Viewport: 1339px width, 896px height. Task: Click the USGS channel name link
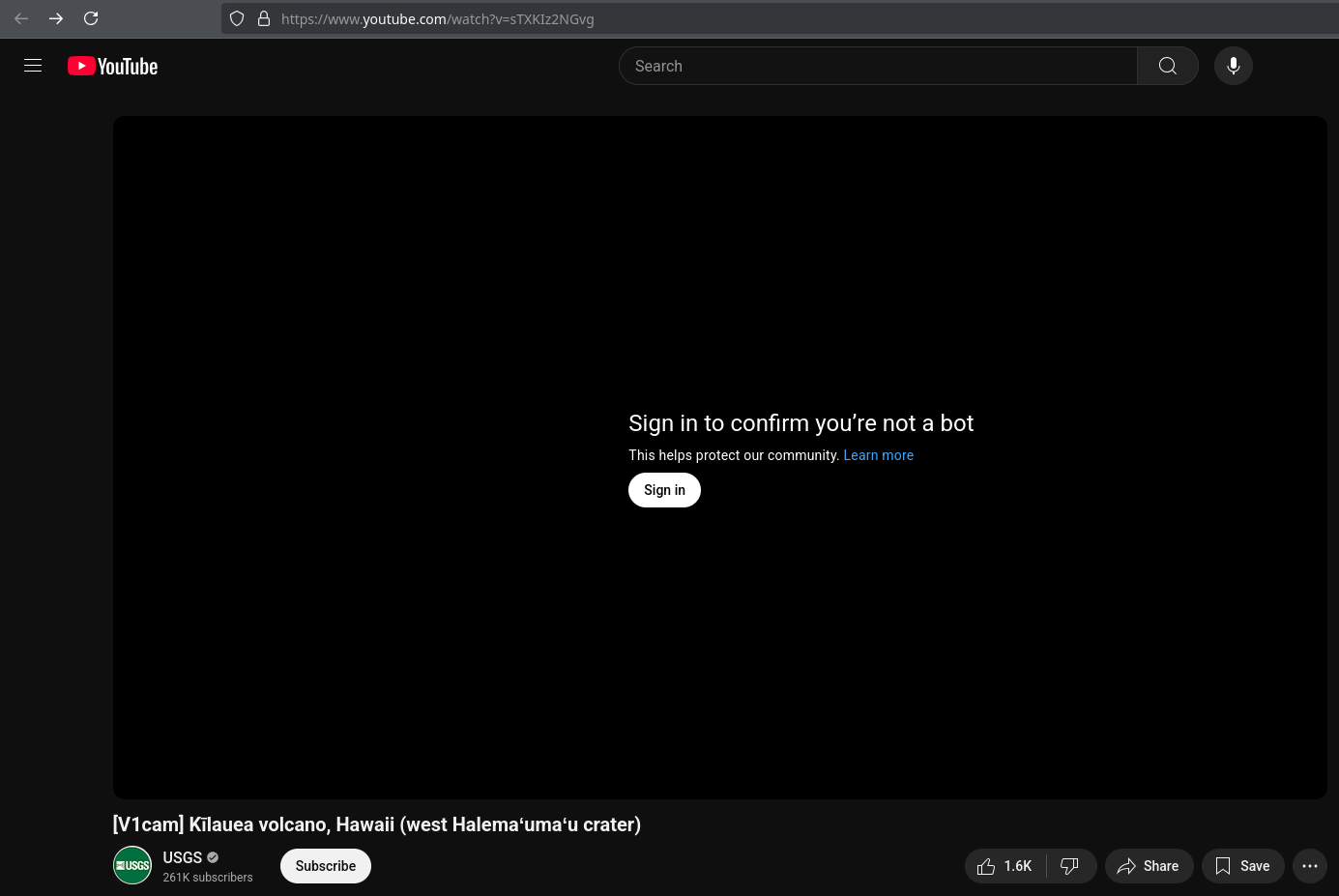[182, 857]
